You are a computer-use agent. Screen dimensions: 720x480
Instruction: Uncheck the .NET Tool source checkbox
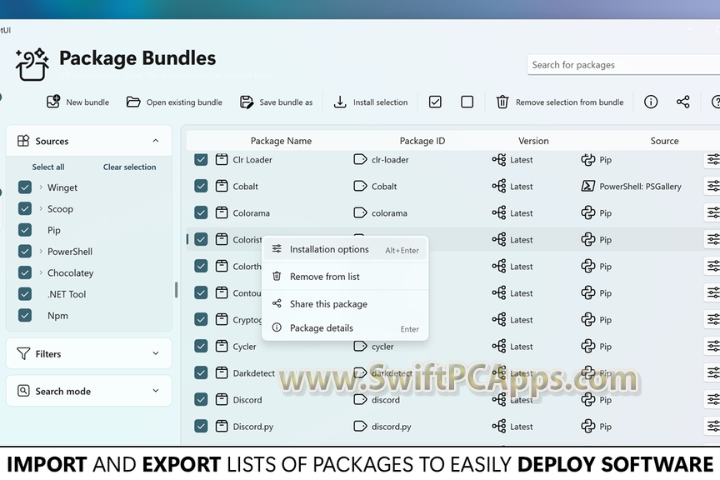25,294
